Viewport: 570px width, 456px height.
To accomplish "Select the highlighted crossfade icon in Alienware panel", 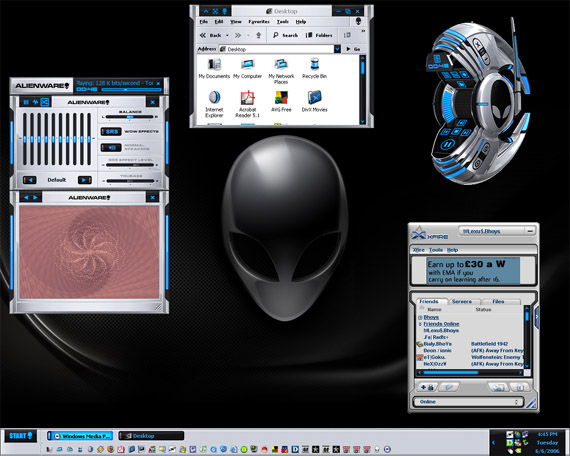I will 45,102.
